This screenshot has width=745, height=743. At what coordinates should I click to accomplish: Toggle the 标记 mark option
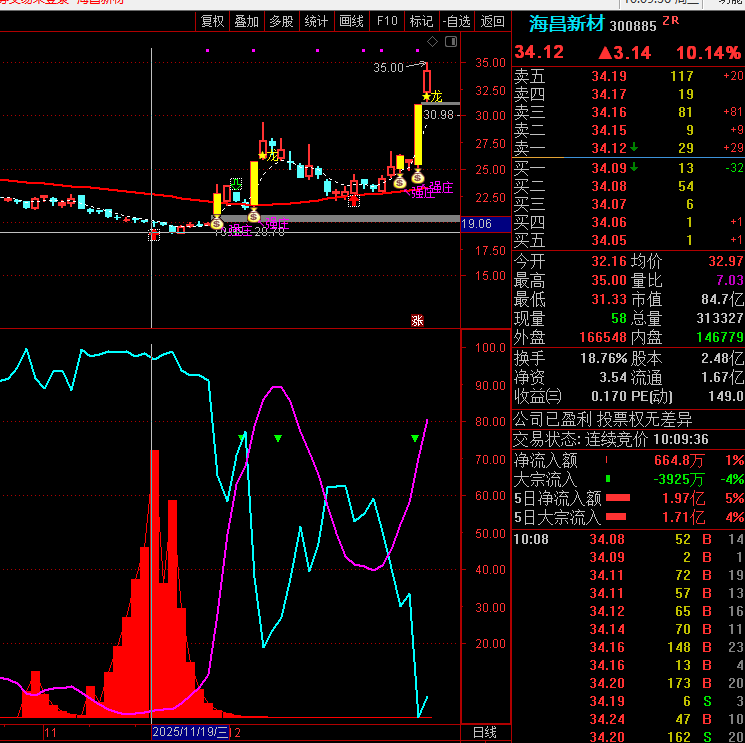420,20
